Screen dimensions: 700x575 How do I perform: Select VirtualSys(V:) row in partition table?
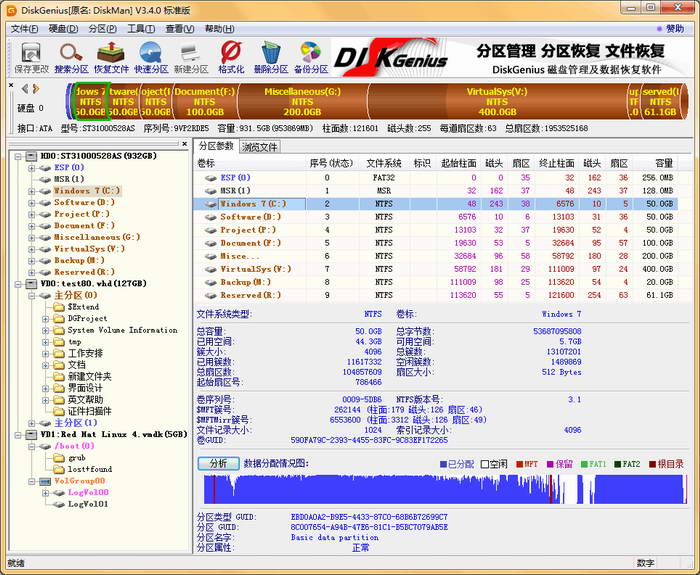tap(436, 269)
